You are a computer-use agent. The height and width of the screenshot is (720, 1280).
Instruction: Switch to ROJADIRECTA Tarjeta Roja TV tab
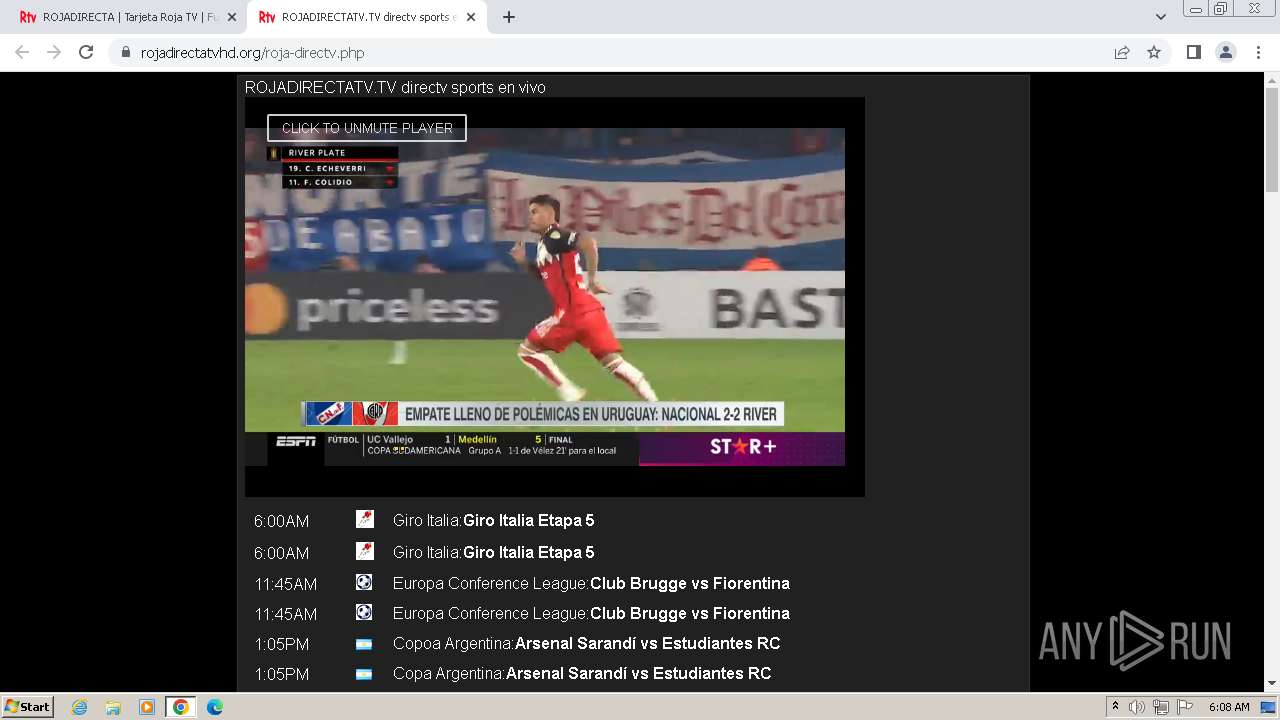(x=128, y=17)
